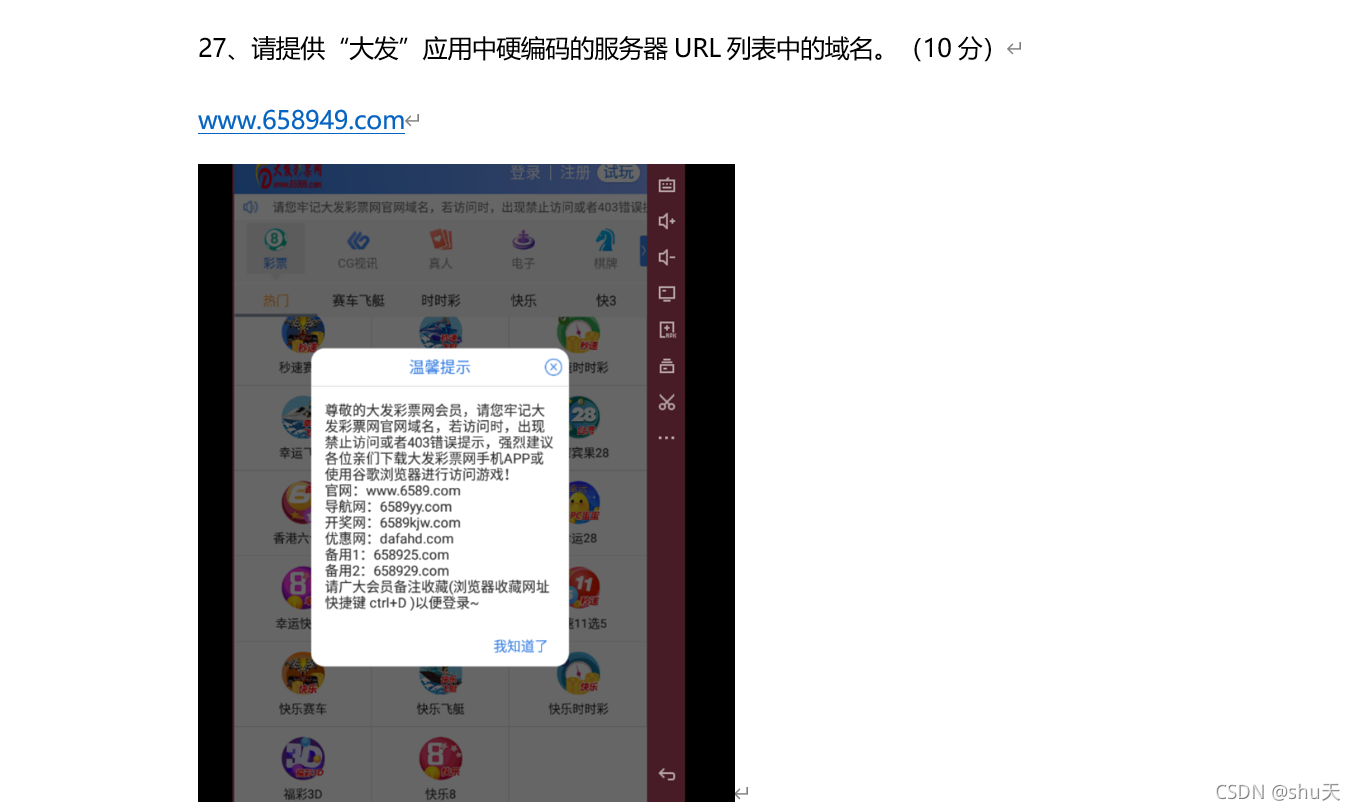Click the 我知道了 button in the dialog

pyautogui.click(x=521, y=646)
